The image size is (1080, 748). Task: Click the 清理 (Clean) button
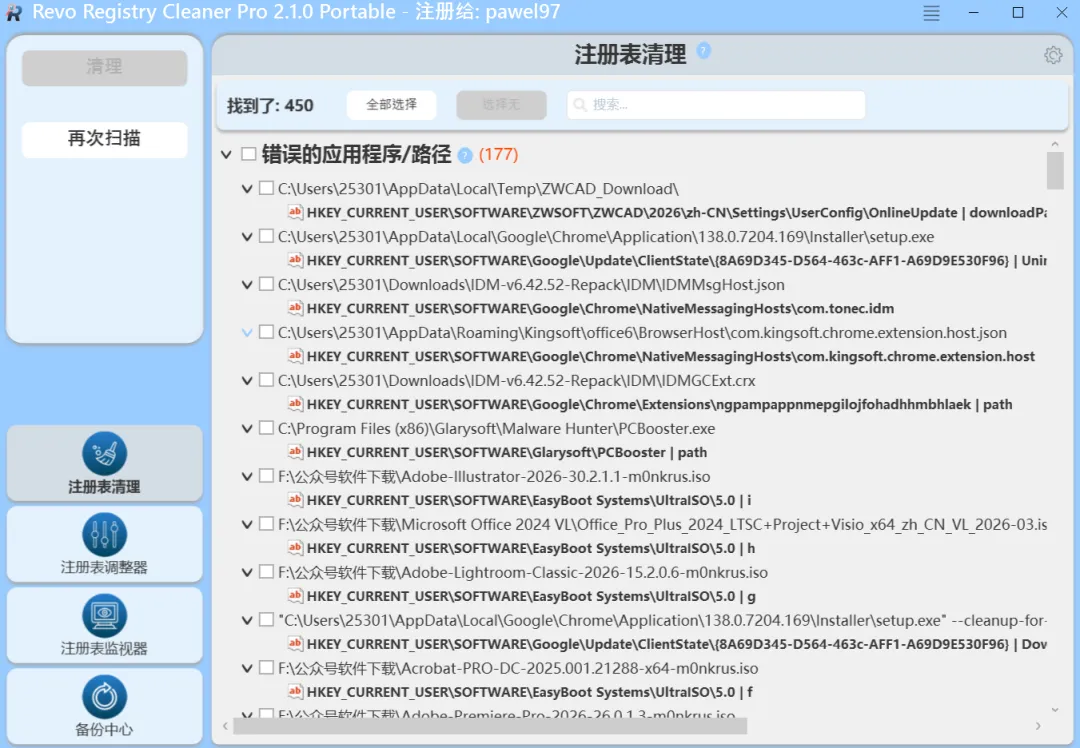[x=104, y=67]
